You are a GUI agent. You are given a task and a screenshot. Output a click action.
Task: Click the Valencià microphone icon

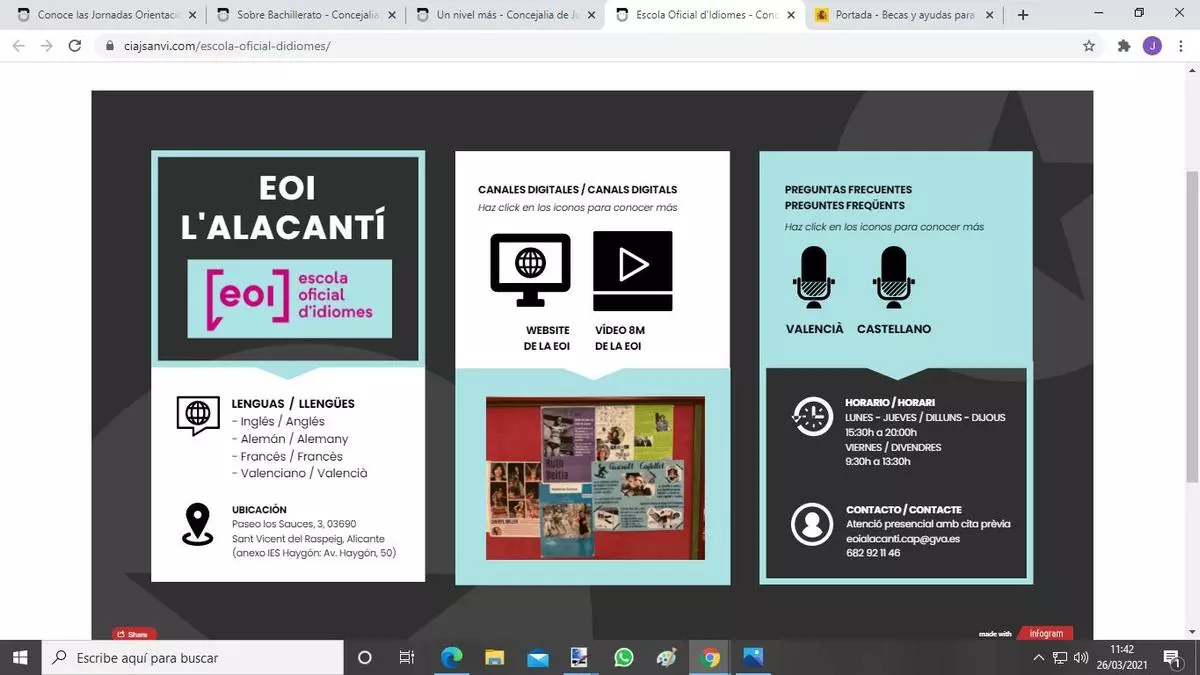814,277
